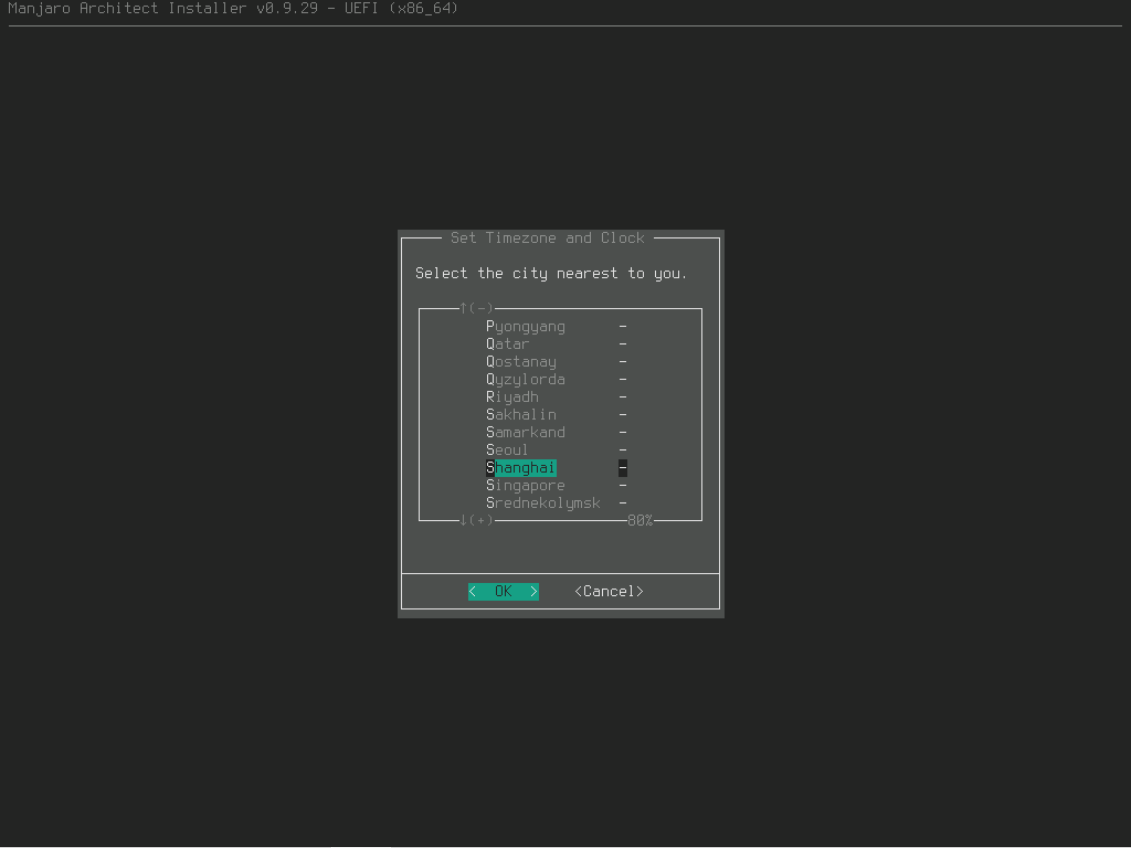Screen dimensions: 1131x848
Task: Click the Set Timezone and Clock title
Action: click(x=547, y=238)
